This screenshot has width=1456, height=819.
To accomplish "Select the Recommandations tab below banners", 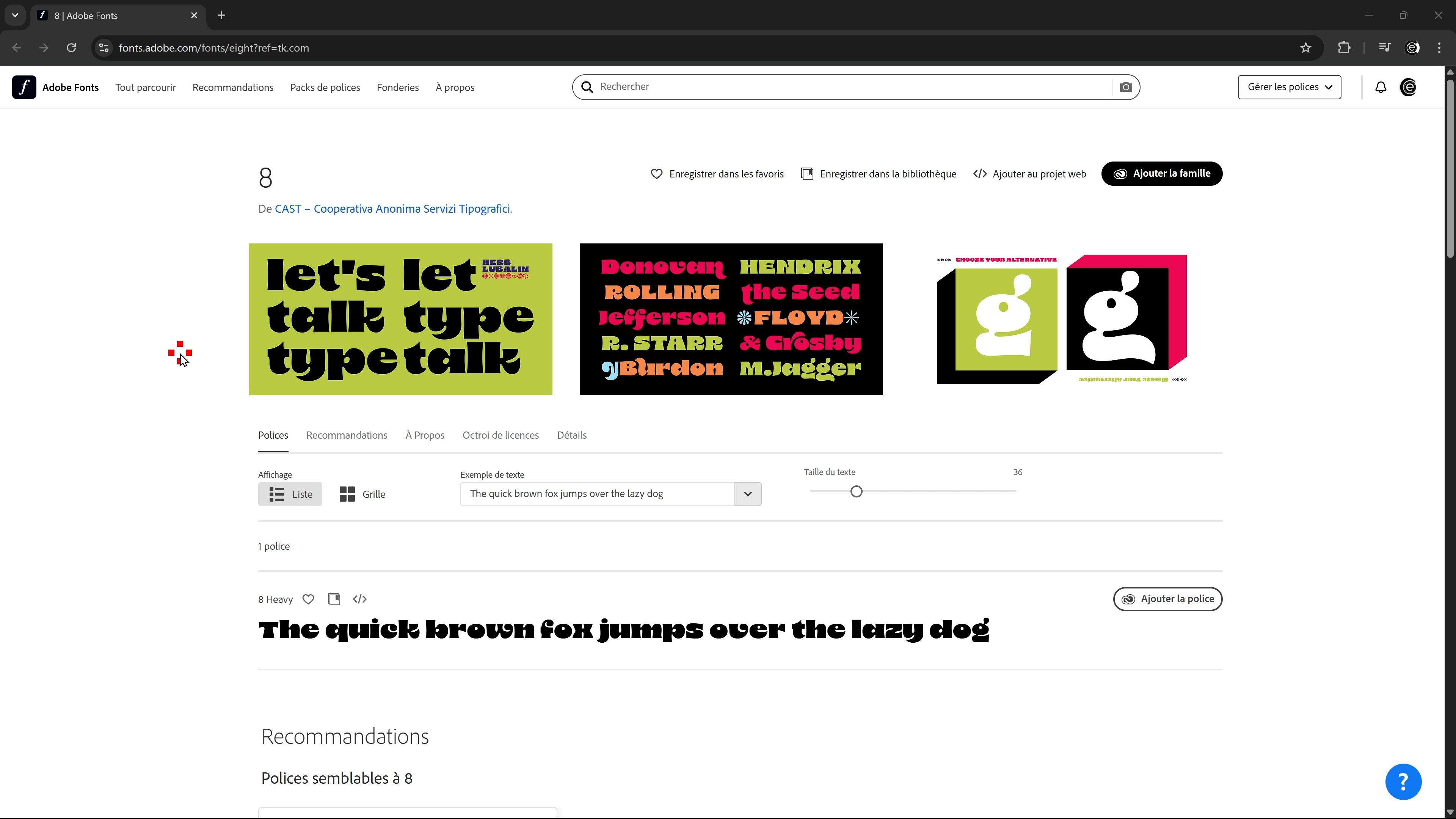I will [347, 435].
